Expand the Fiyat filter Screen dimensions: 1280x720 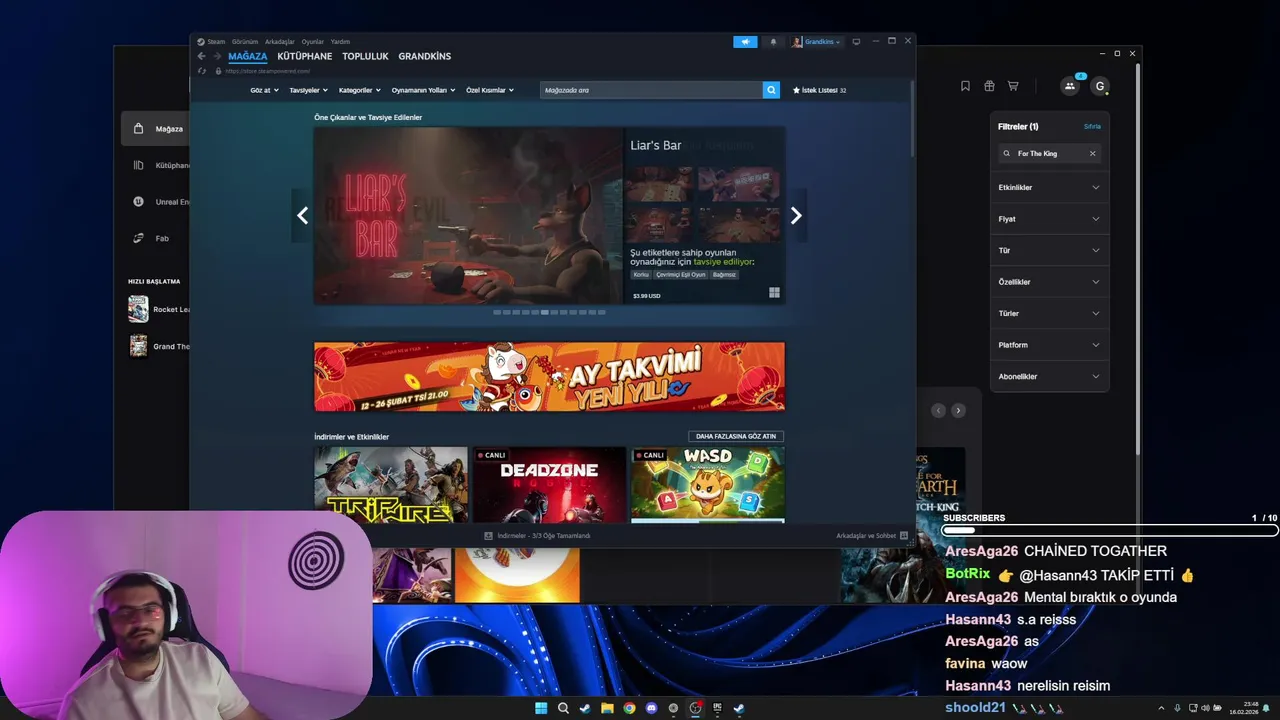click(1049, 219)
